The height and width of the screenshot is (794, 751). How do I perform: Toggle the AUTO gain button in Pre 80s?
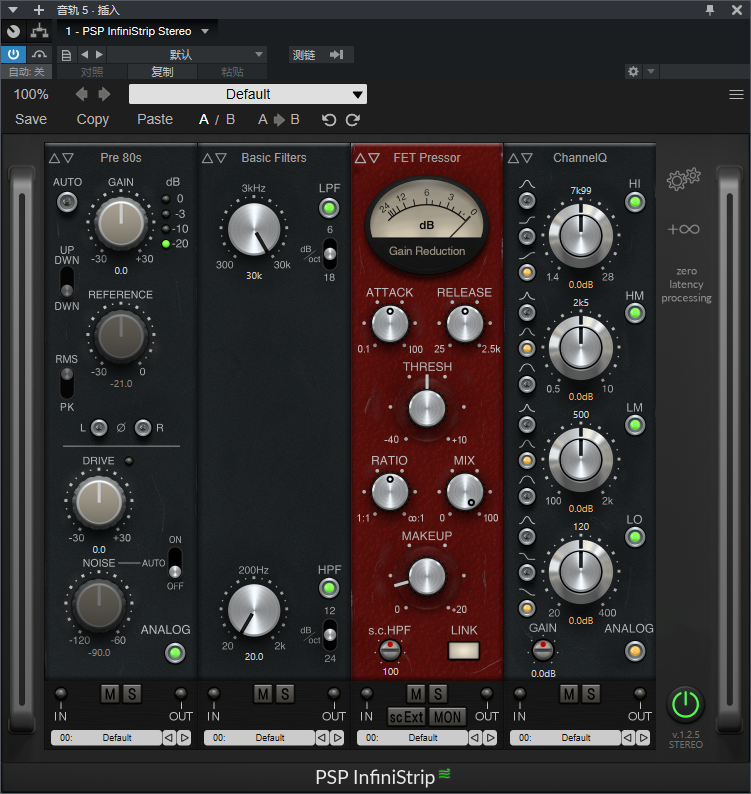tap(67, 203)
